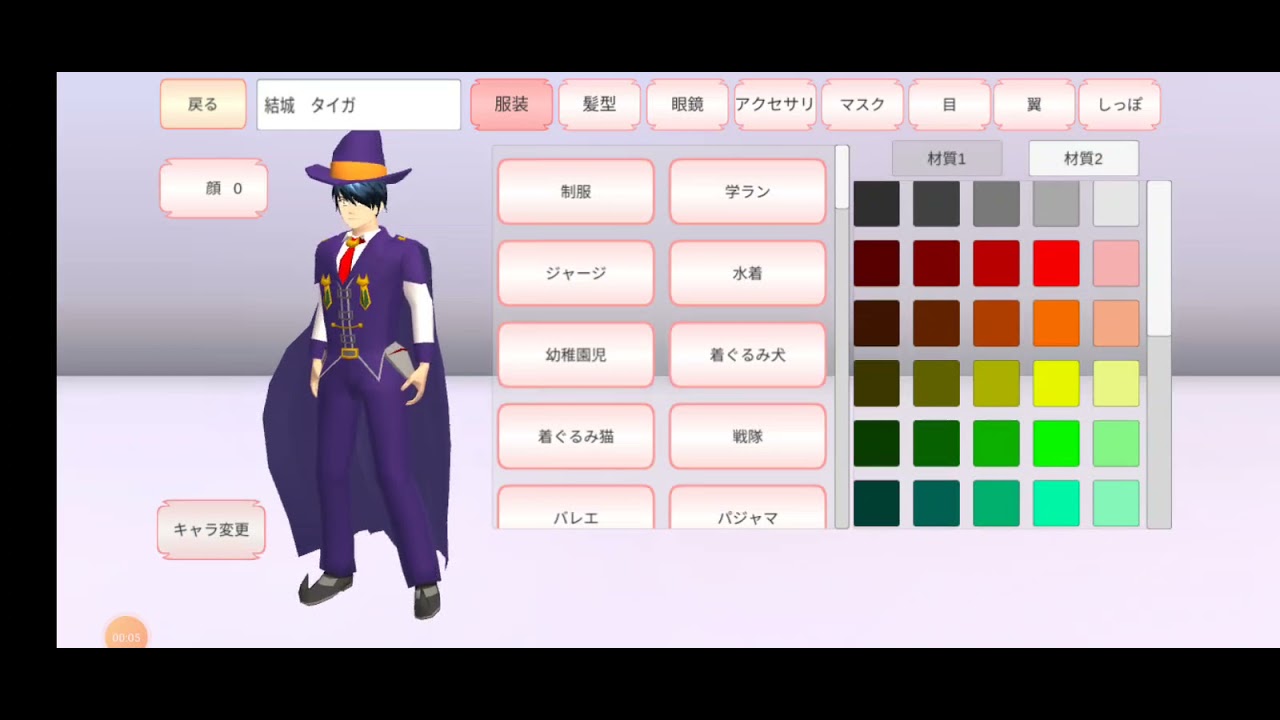Choose the 戦隊 squadron outfit
The width and height of the screenshot is (1280, 720).
(x=748, y=437)
